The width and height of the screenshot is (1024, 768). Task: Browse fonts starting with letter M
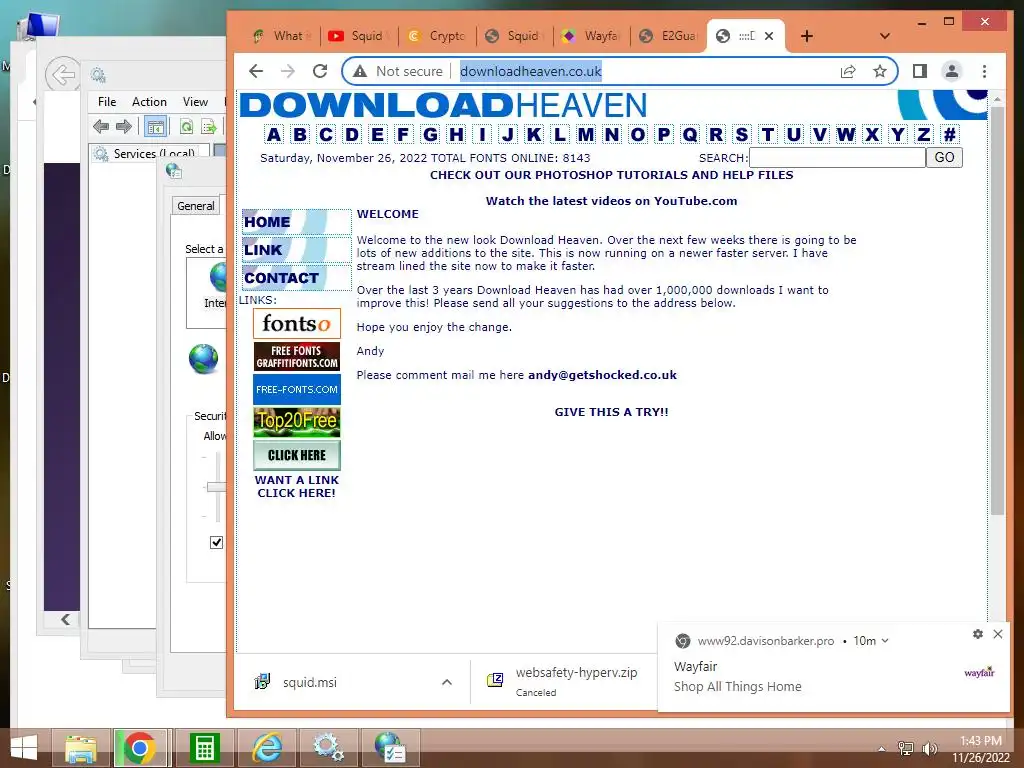[x=586, y=135]
